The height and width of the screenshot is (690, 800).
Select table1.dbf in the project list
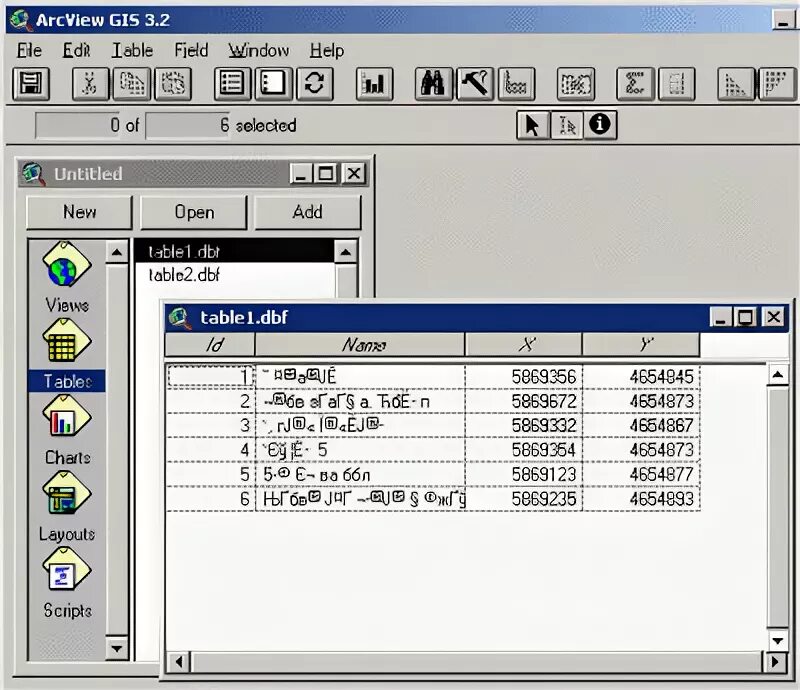pyautogui.click(x=234, y=252)
